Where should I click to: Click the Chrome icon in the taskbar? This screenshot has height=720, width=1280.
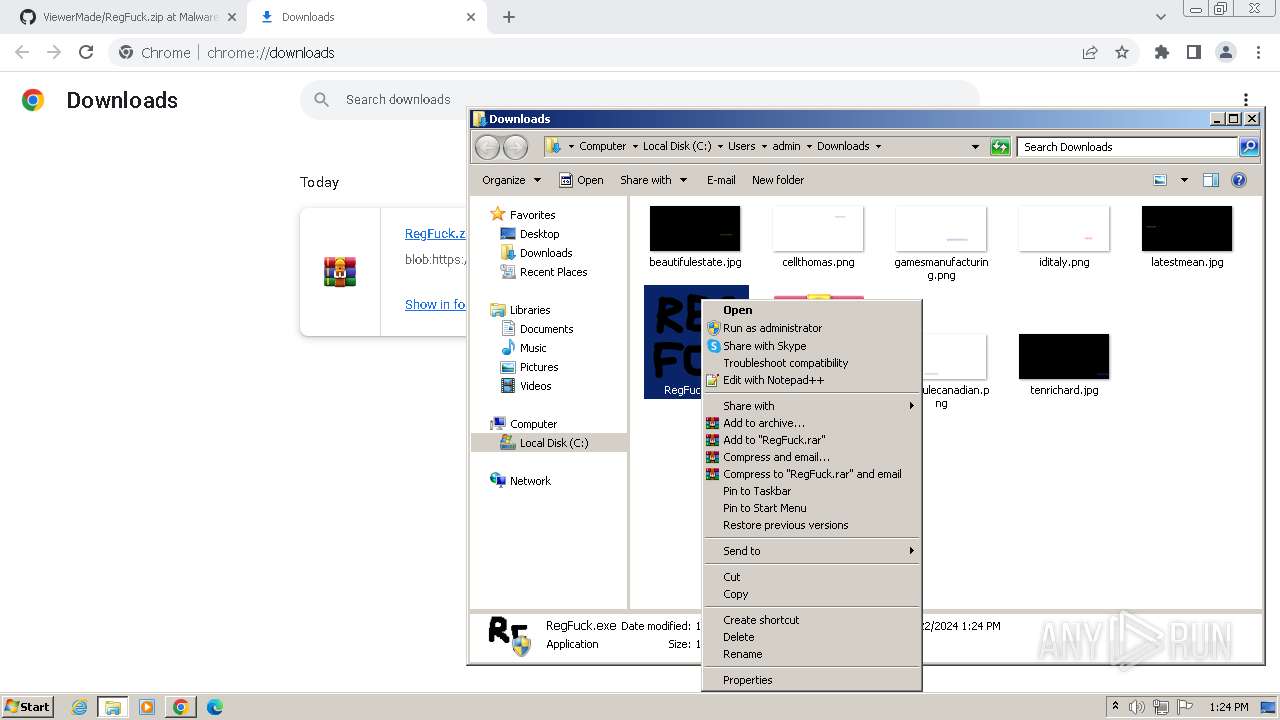(x=181, y=707)
